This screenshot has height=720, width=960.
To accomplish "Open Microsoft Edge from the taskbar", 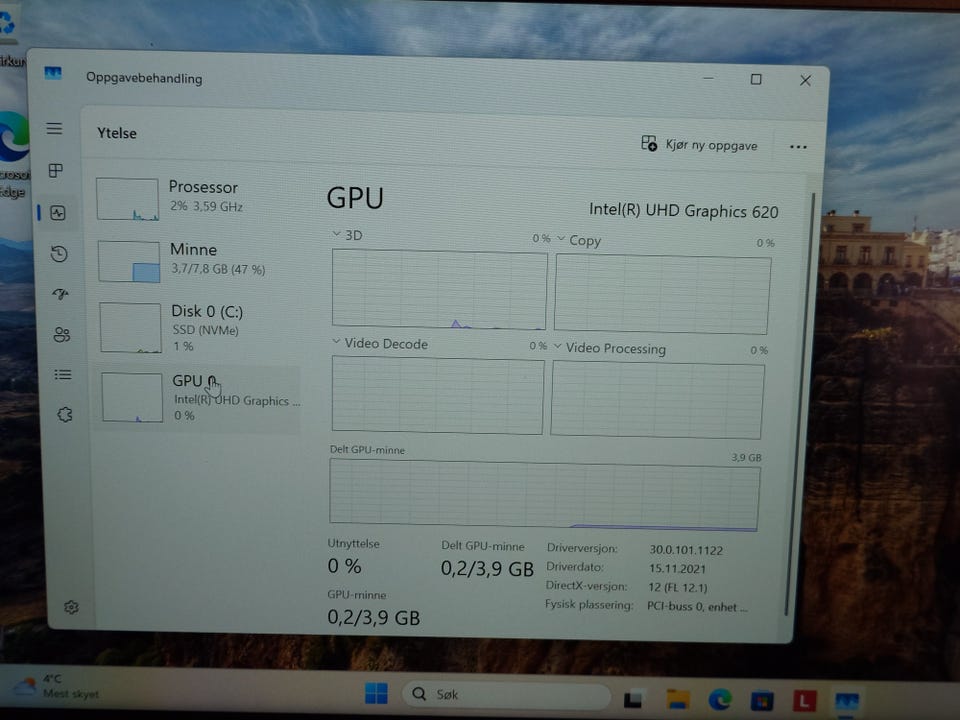I will point(719,699).
